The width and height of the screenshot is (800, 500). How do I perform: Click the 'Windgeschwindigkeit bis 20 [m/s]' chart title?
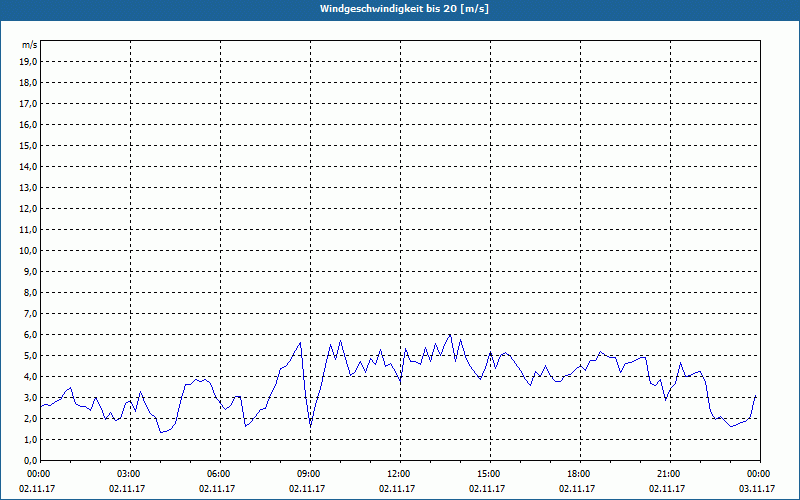(x=404, y=9)
